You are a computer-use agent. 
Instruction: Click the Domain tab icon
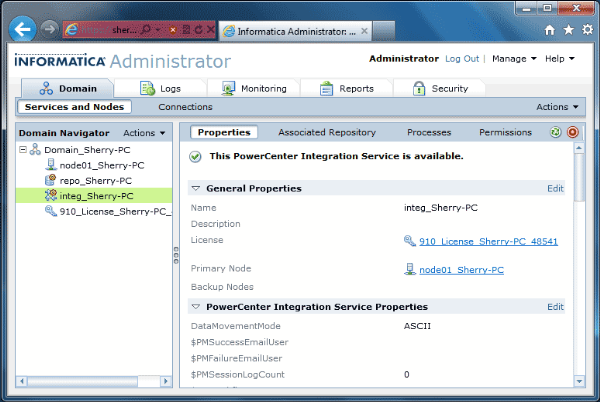point(46,88)
